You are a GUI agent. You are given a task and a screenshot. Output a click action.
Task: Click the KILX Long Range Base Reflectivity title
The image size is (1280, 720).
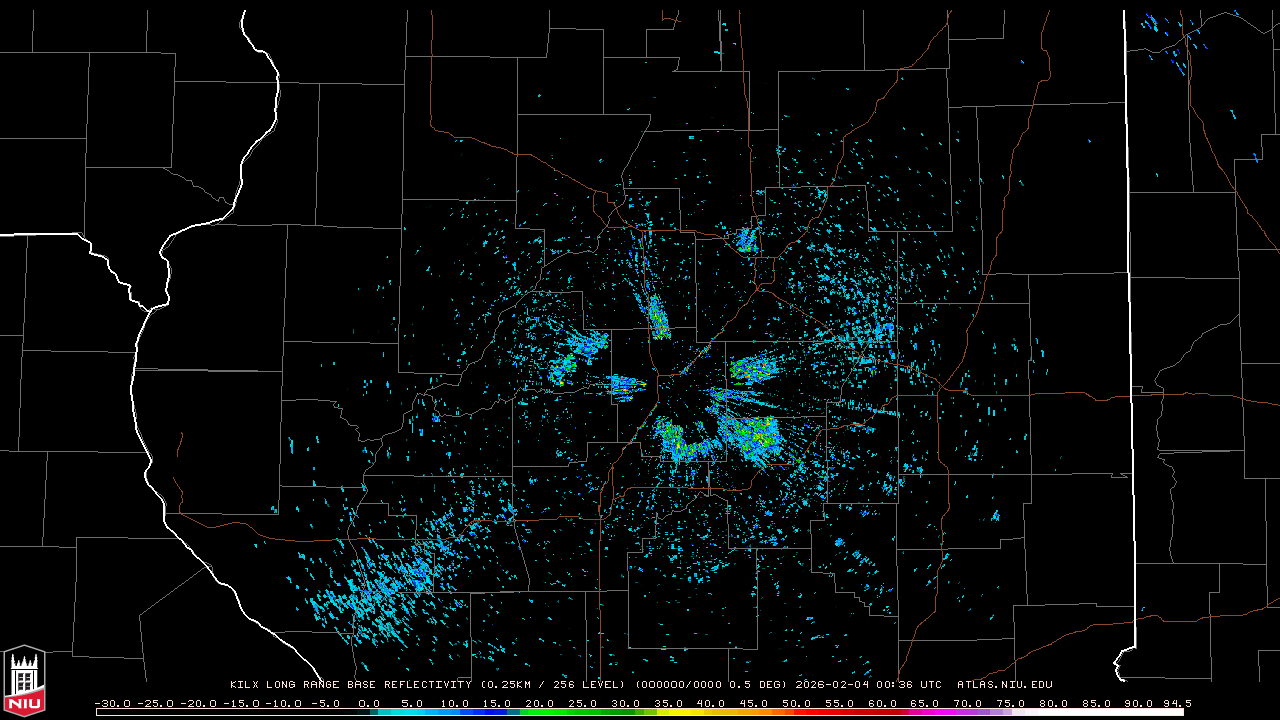[352, 685]
